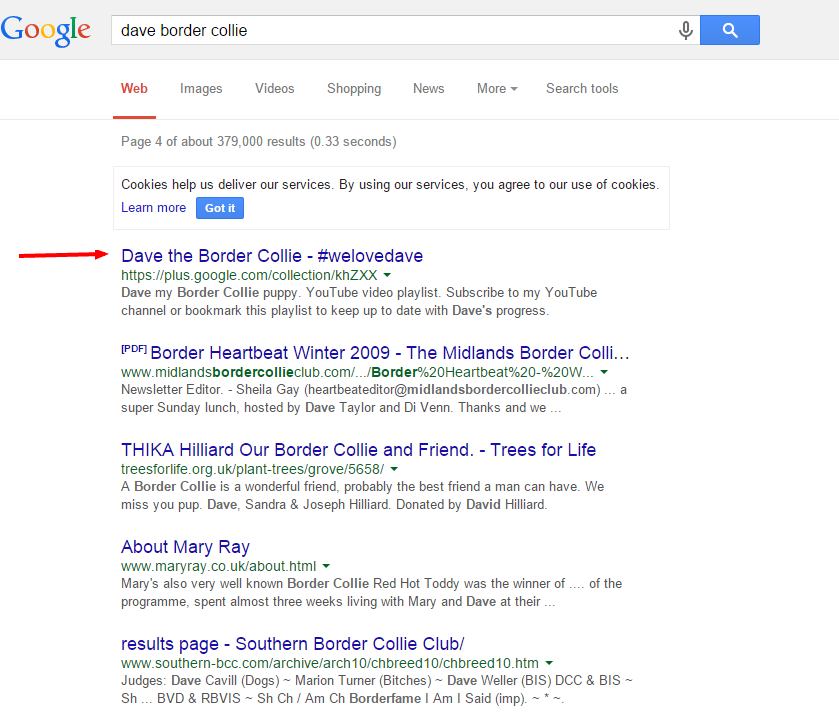Click the midlandsbordercollieclub.com URL text

357,372
